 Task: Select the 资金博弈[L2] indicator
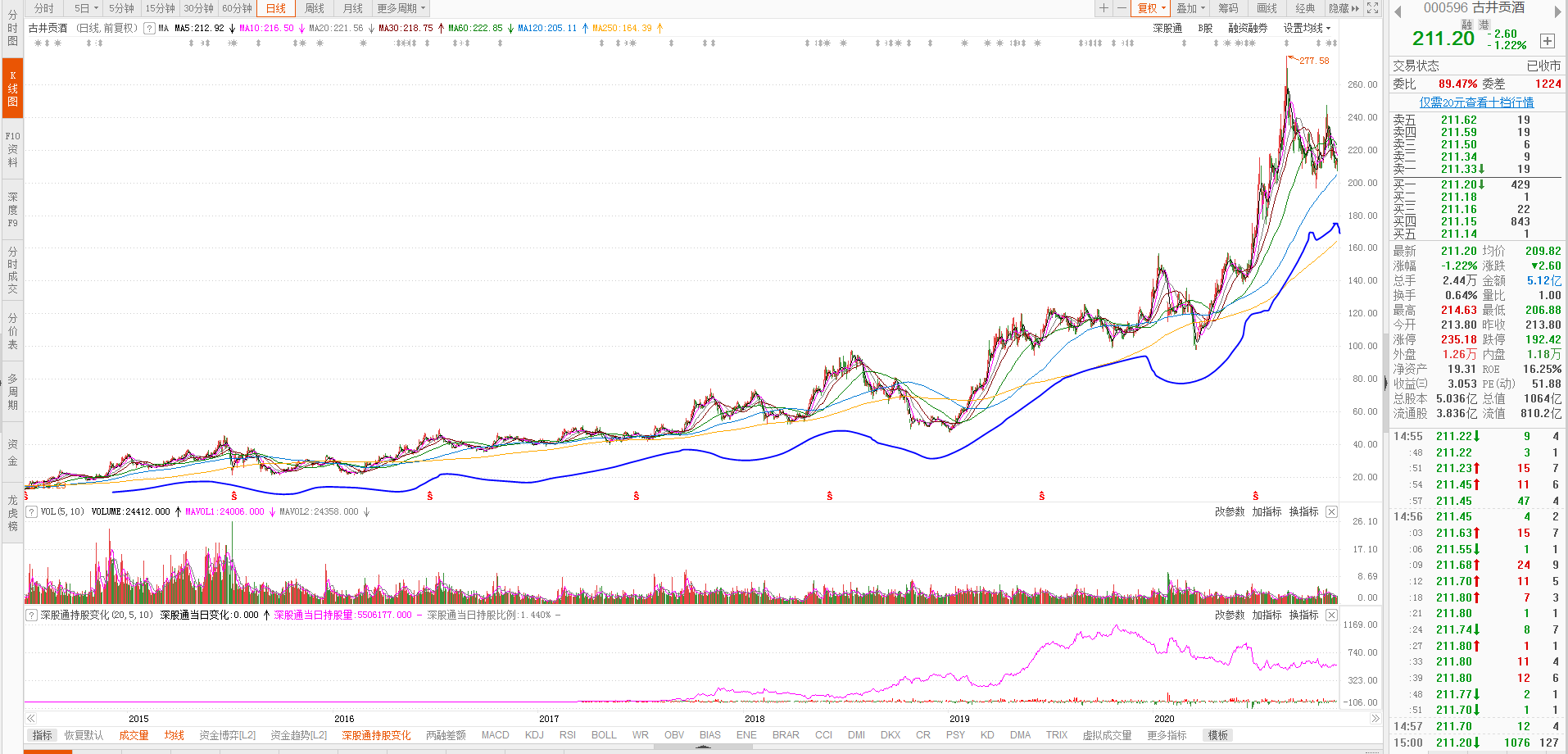pyautogui.click(x=228, y=735)
